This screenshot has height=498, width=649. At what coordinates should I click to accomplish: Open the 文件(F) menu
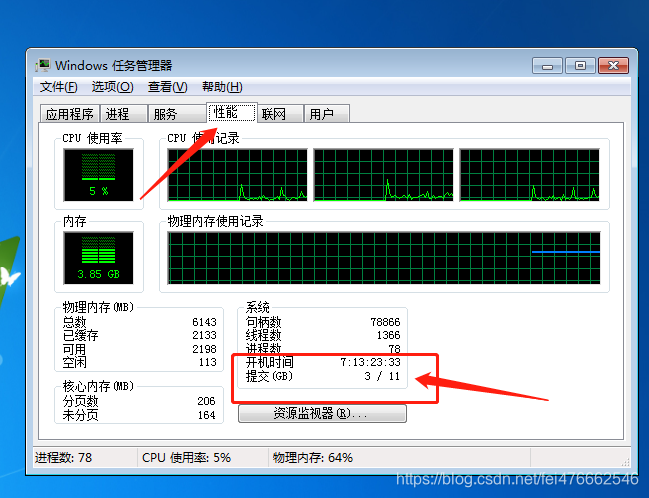tap(58, 87)
